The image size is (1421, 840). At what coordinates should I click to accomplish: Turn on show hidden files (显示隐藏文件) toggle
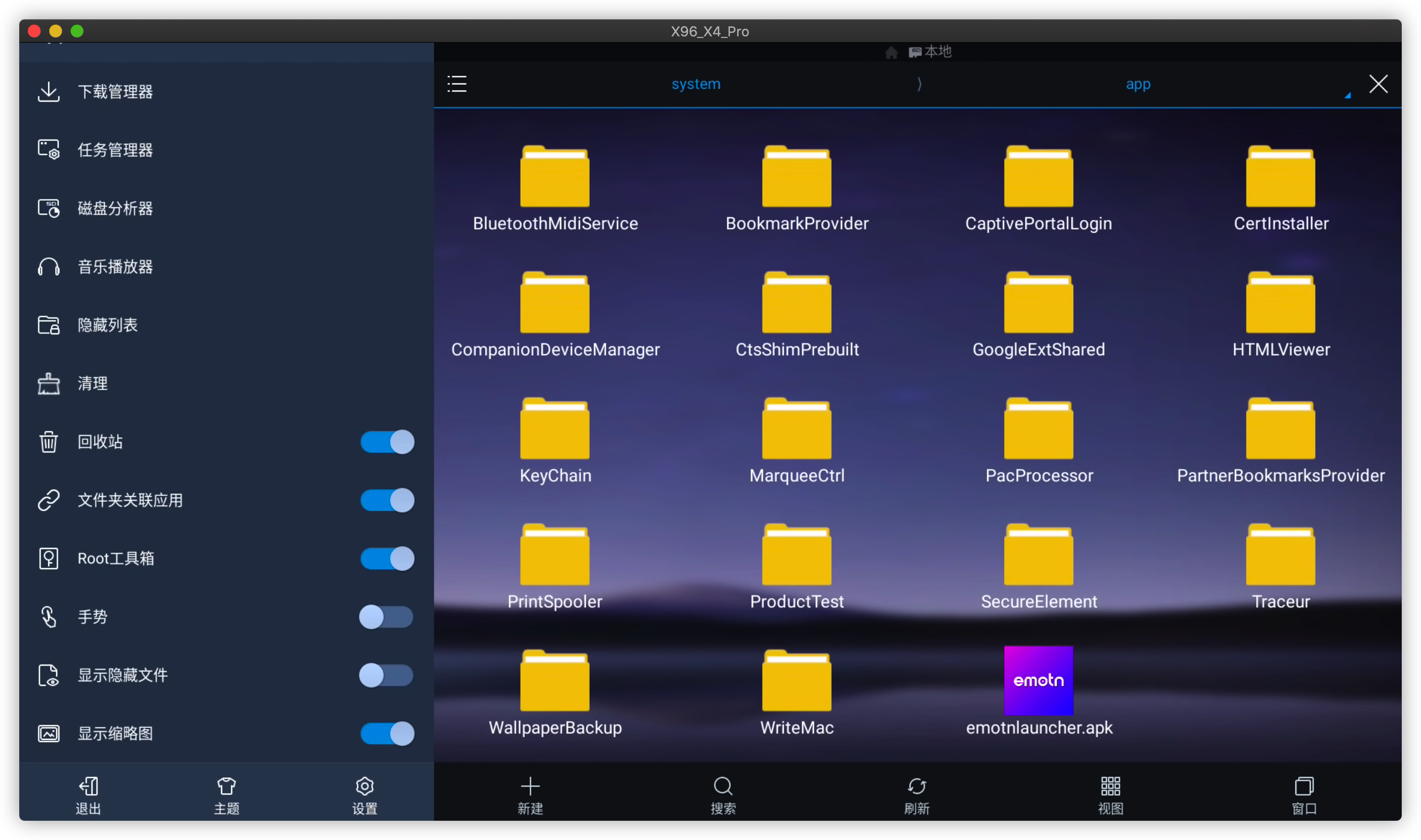point(386,675)
